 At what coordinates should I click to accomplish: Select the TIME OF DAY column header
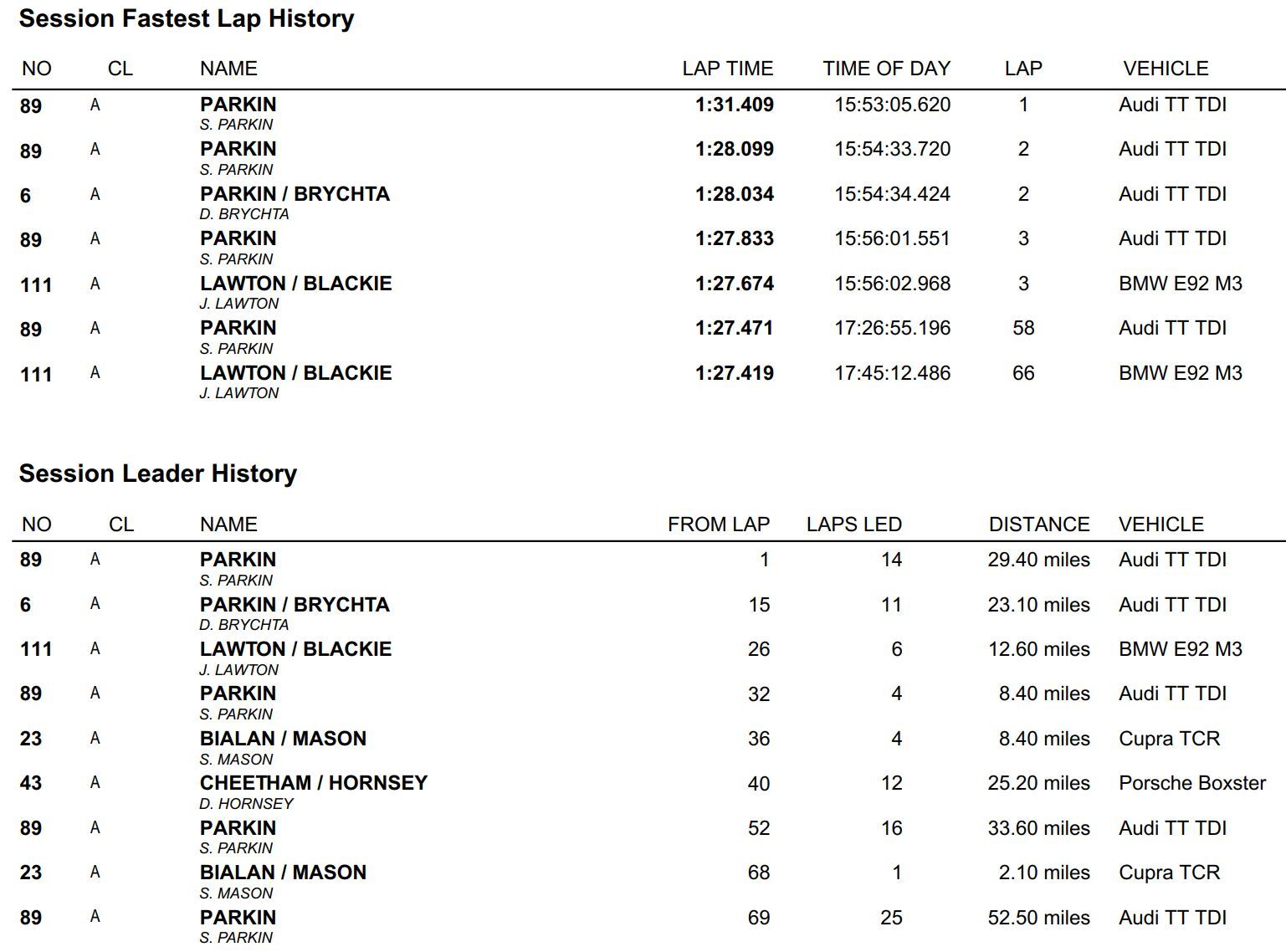point(887,69)
